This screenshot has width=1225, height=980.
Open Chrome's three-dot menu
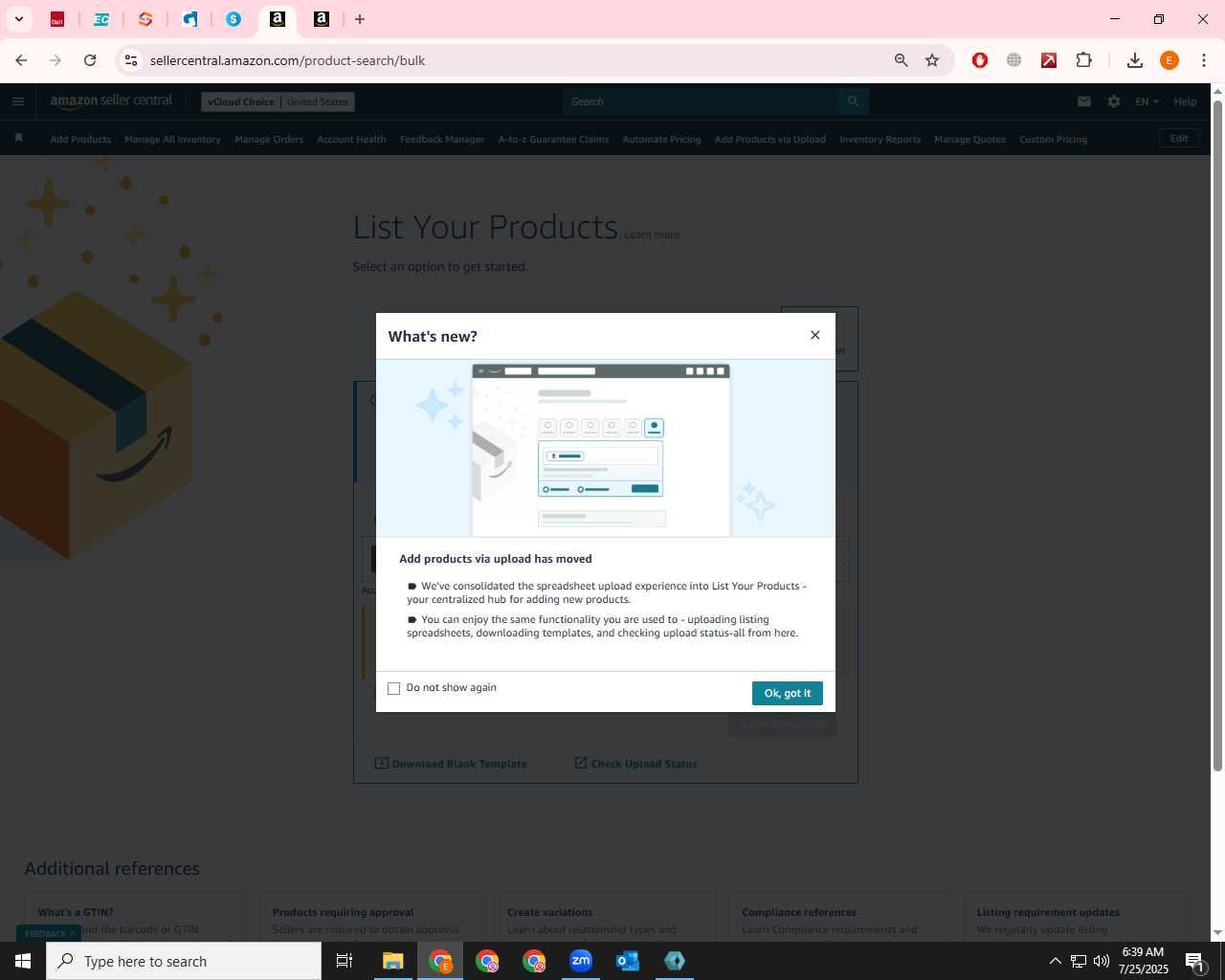pos(1204,60)
